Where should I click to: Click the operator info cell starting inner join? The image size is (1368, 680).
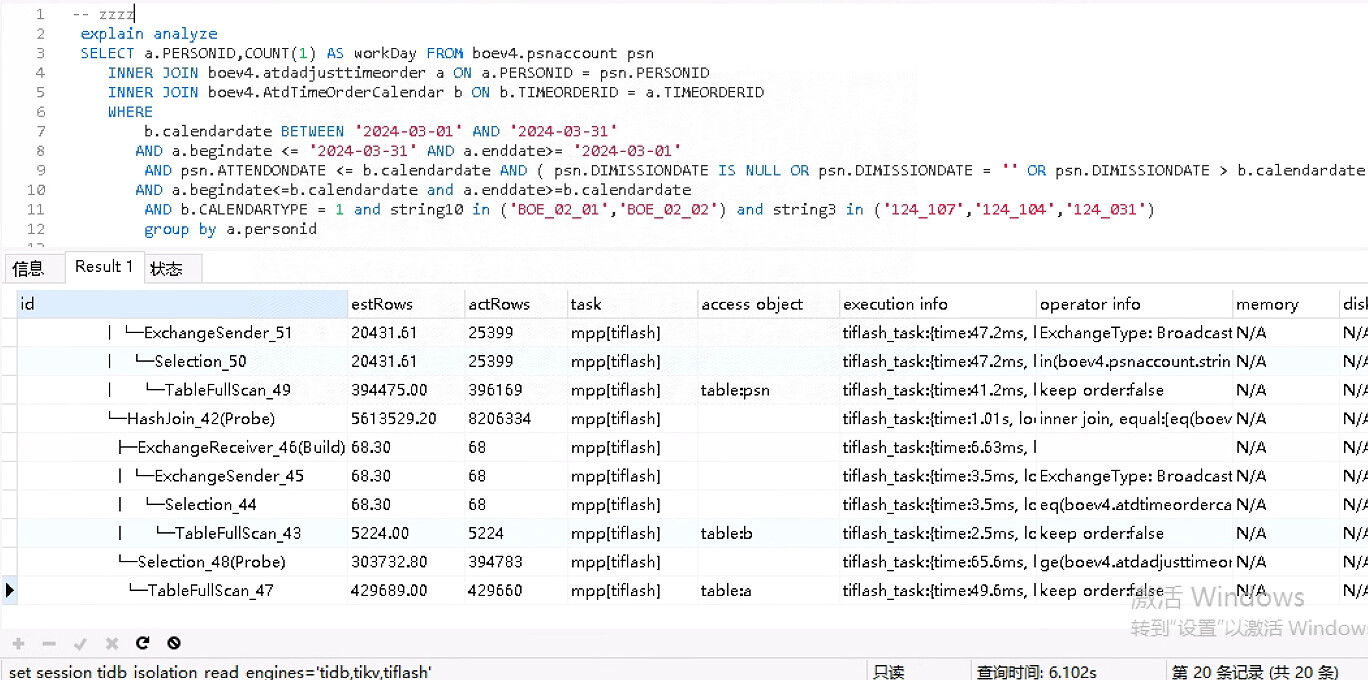[1134, 419]
